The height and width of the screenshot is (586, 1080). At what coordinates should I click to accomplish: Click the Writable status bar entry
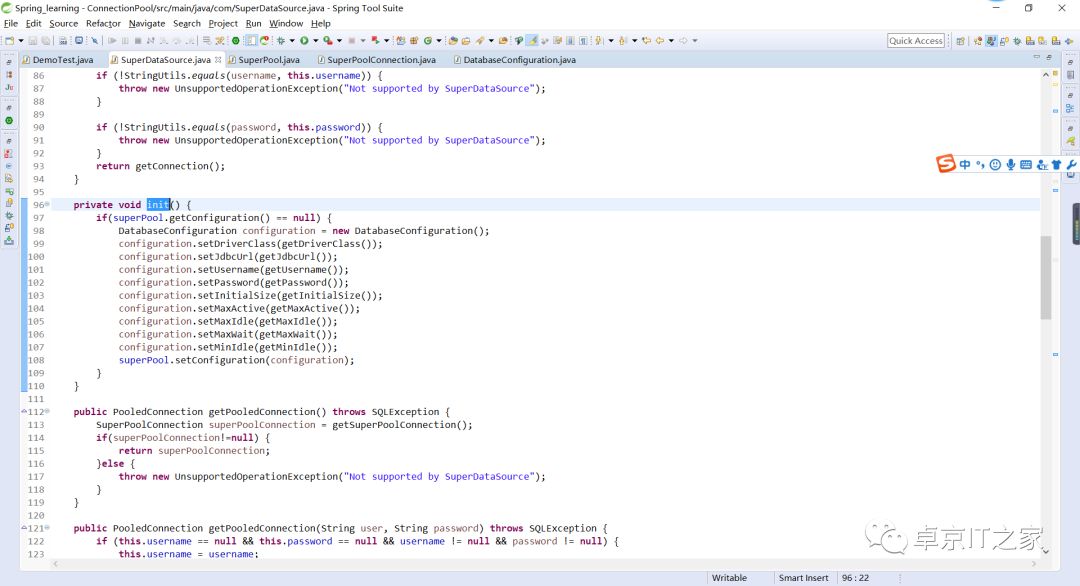point(729,578)
